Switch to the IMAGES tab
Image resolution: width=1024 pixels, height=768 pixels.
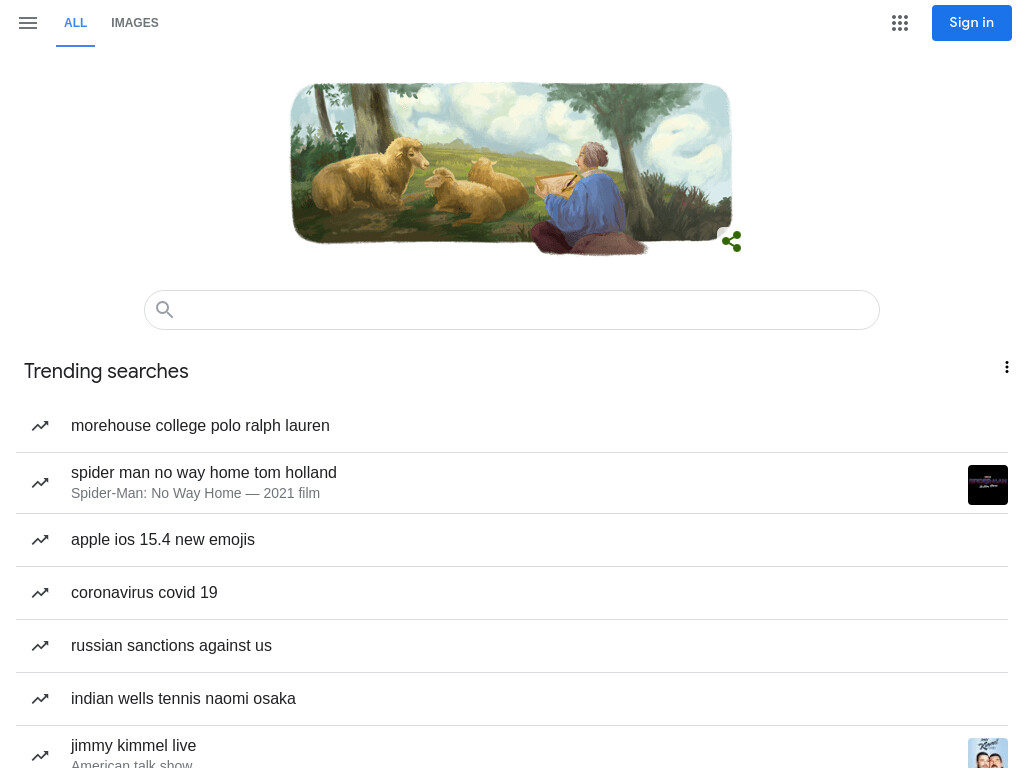point(135,23)
